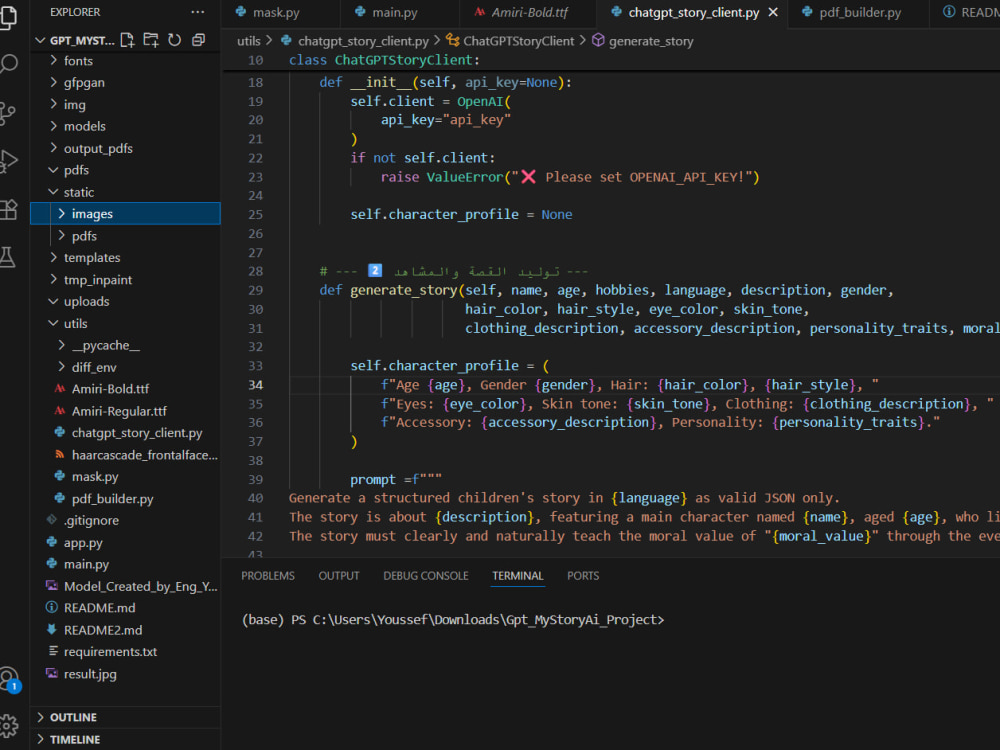The height and width of the screenshot is (750, 1000).
Task: Collapse the uploads folder
Action: (x=126, y=302)
